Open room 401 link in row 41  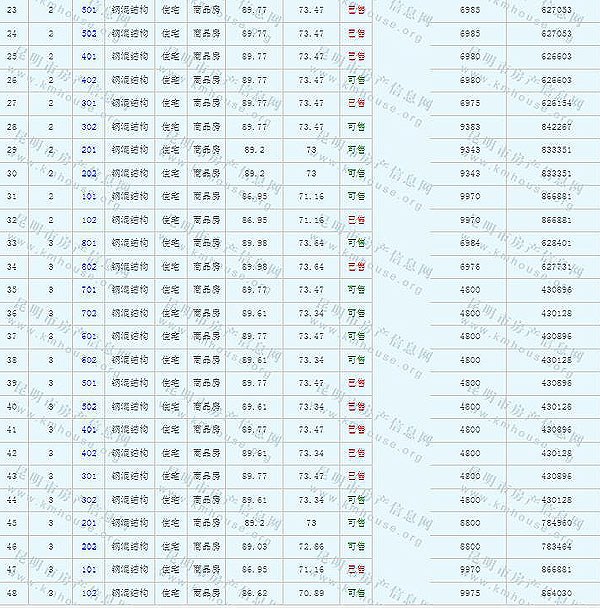tap(88, 430)
